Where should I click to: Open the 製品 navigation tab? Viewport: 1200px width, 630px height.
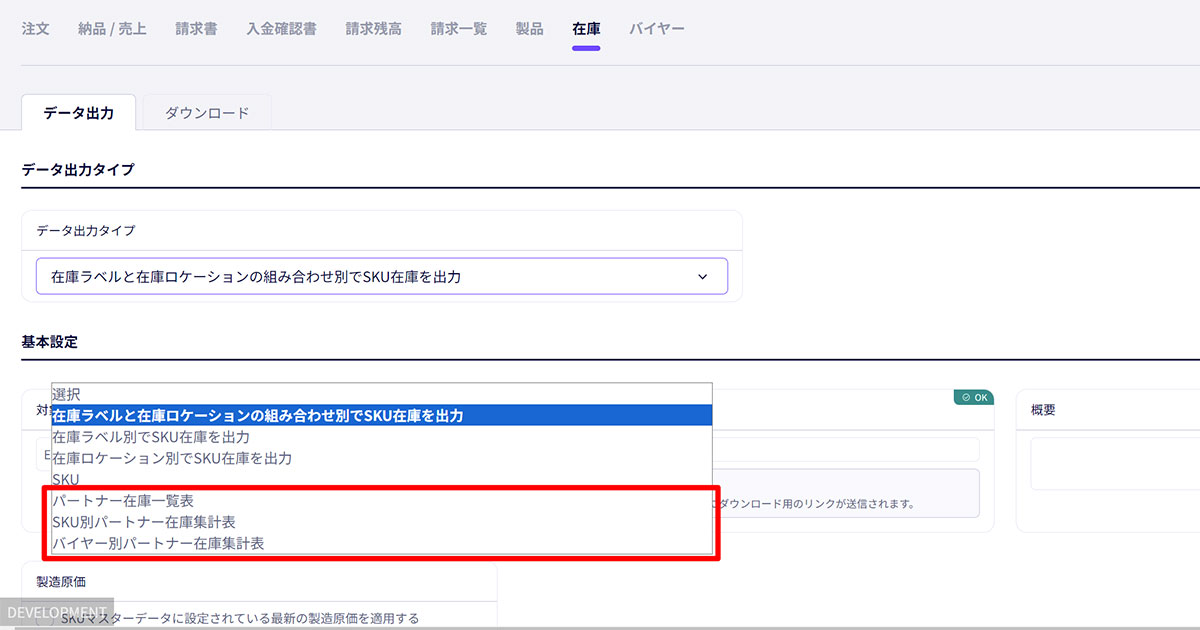tap(530, 29)
